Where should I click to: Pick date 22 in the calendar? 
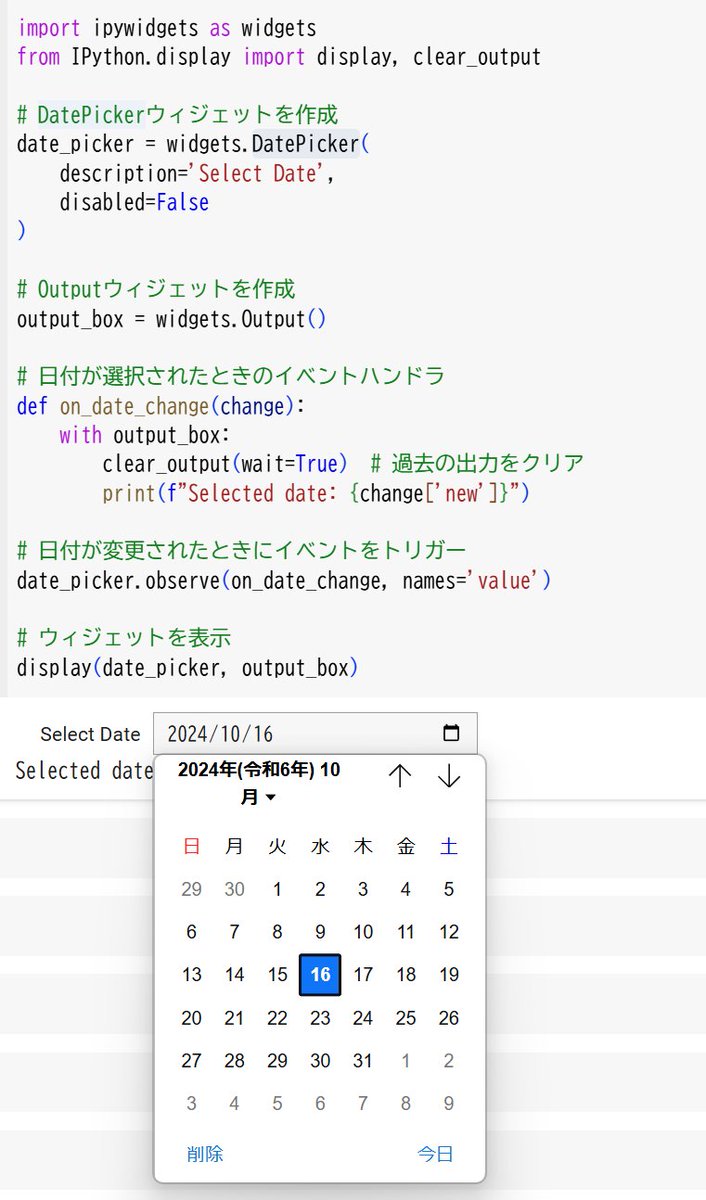pos(277,1018)
